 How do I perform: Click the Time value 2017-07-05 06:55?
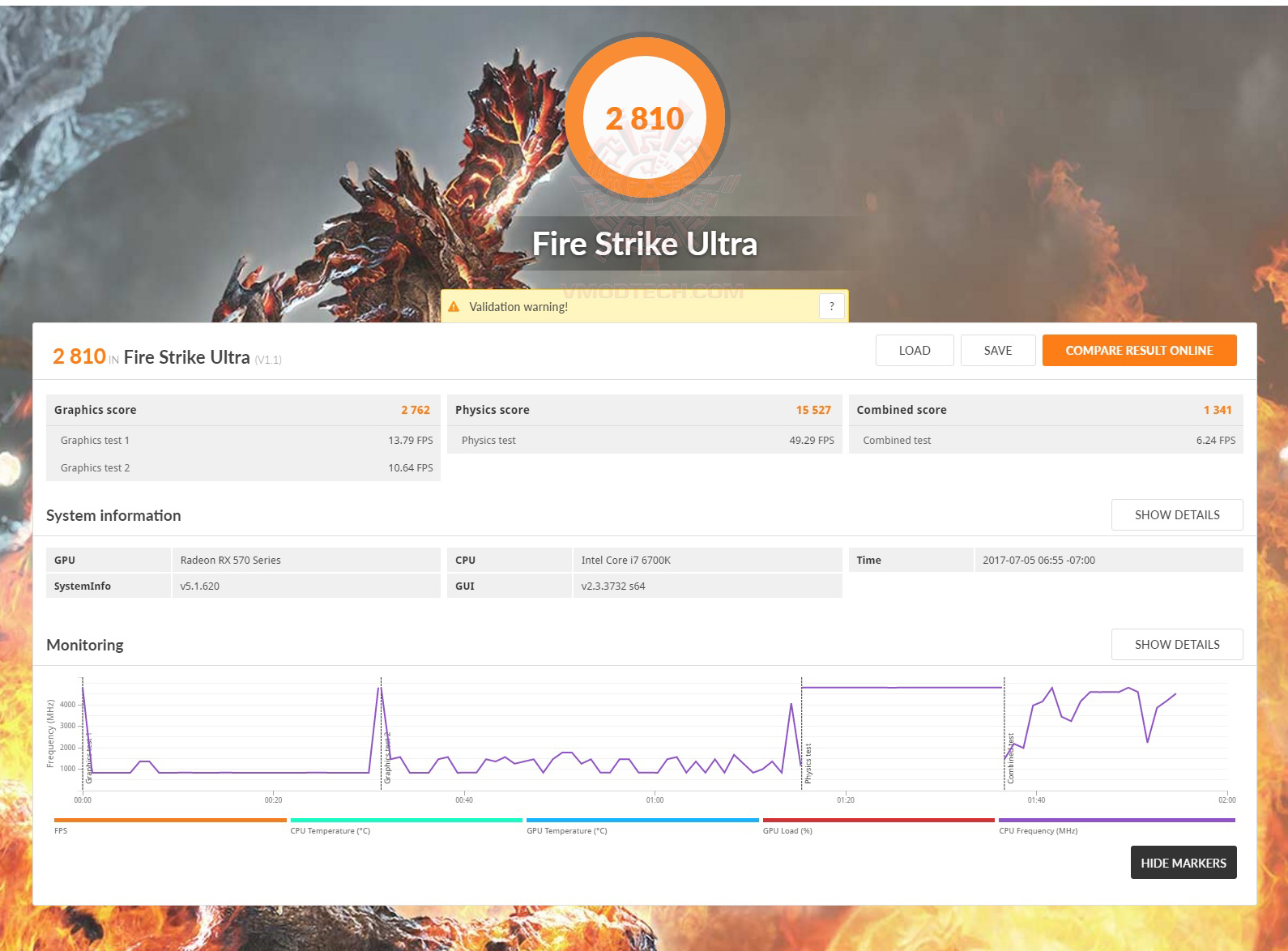click(1039, 561)
